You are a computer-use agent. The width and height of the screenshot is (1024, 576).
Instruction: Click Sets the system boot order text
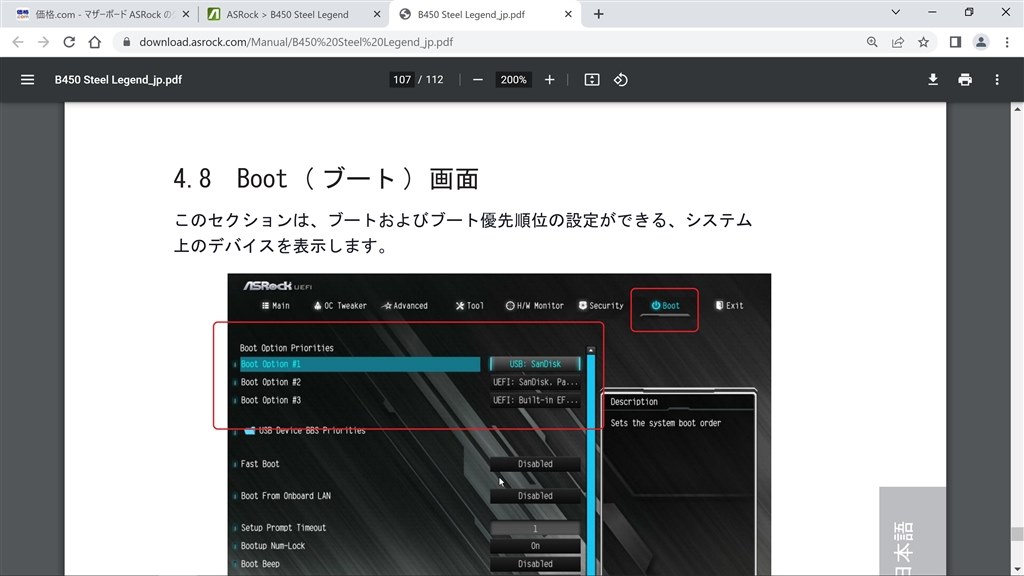click(665, 423)
